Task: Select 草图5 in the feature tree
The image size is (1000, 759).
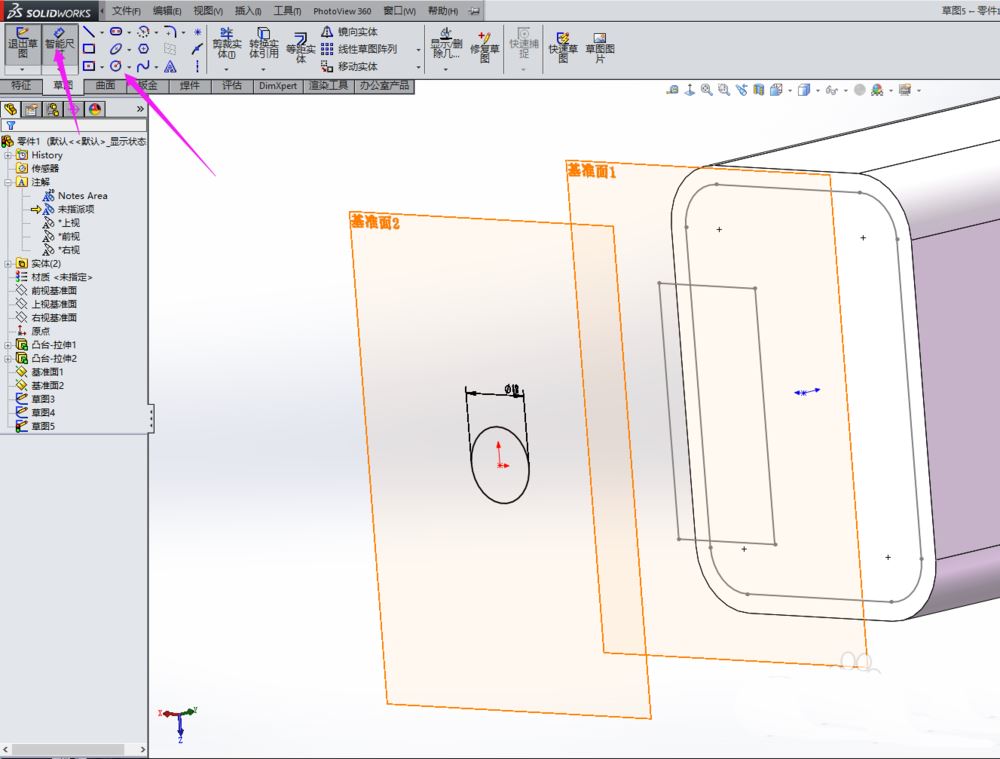Action: pyautogui.click(x=43, y=426)
